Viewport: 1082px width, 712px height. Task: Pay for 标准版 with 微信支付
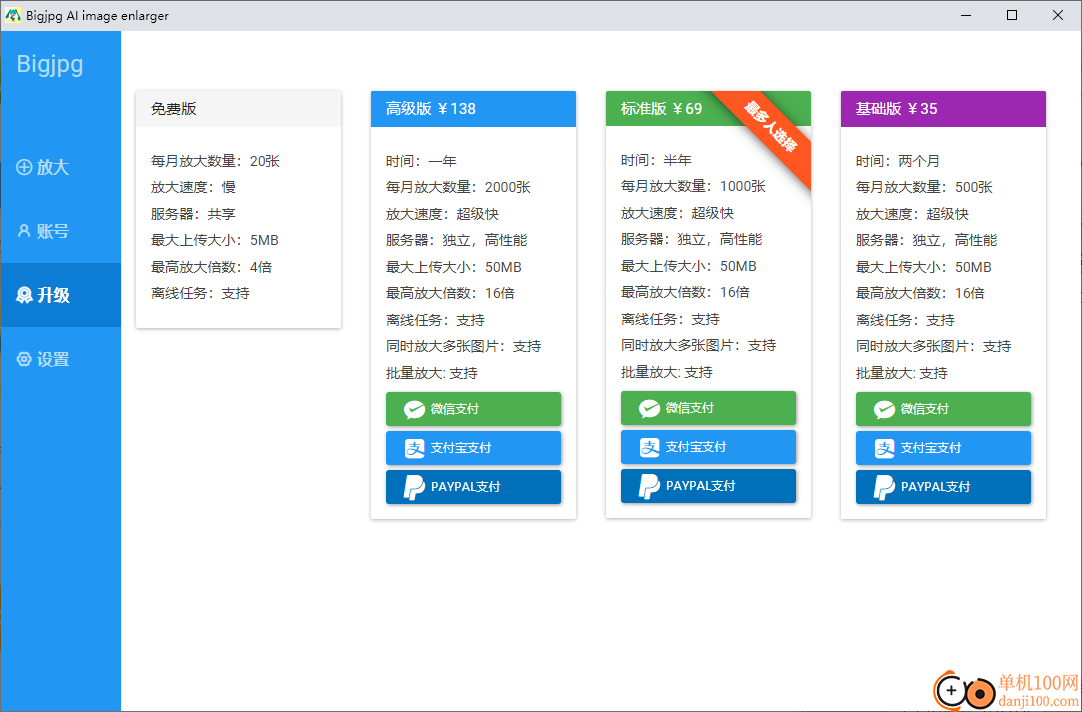click(x=708, y=408)
